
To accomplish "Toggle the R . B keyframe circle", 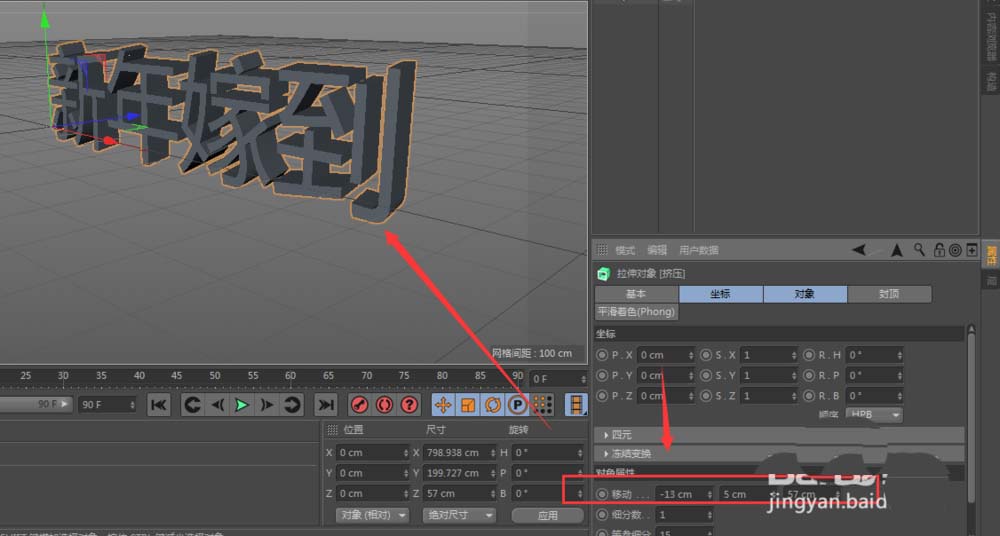I will (x=810, y=396).
